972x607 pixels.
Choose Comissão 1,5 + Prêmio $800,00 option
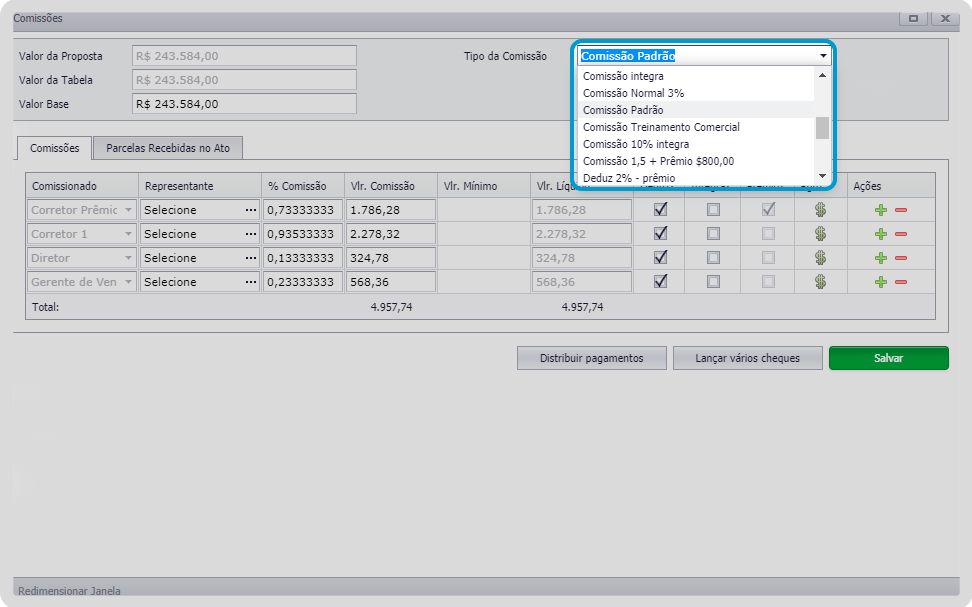click(696, 161)
